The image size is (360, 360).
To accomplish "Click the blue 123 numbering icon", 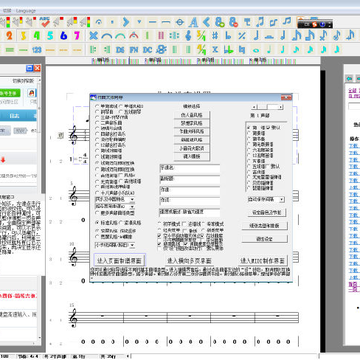I will [37, 50].
